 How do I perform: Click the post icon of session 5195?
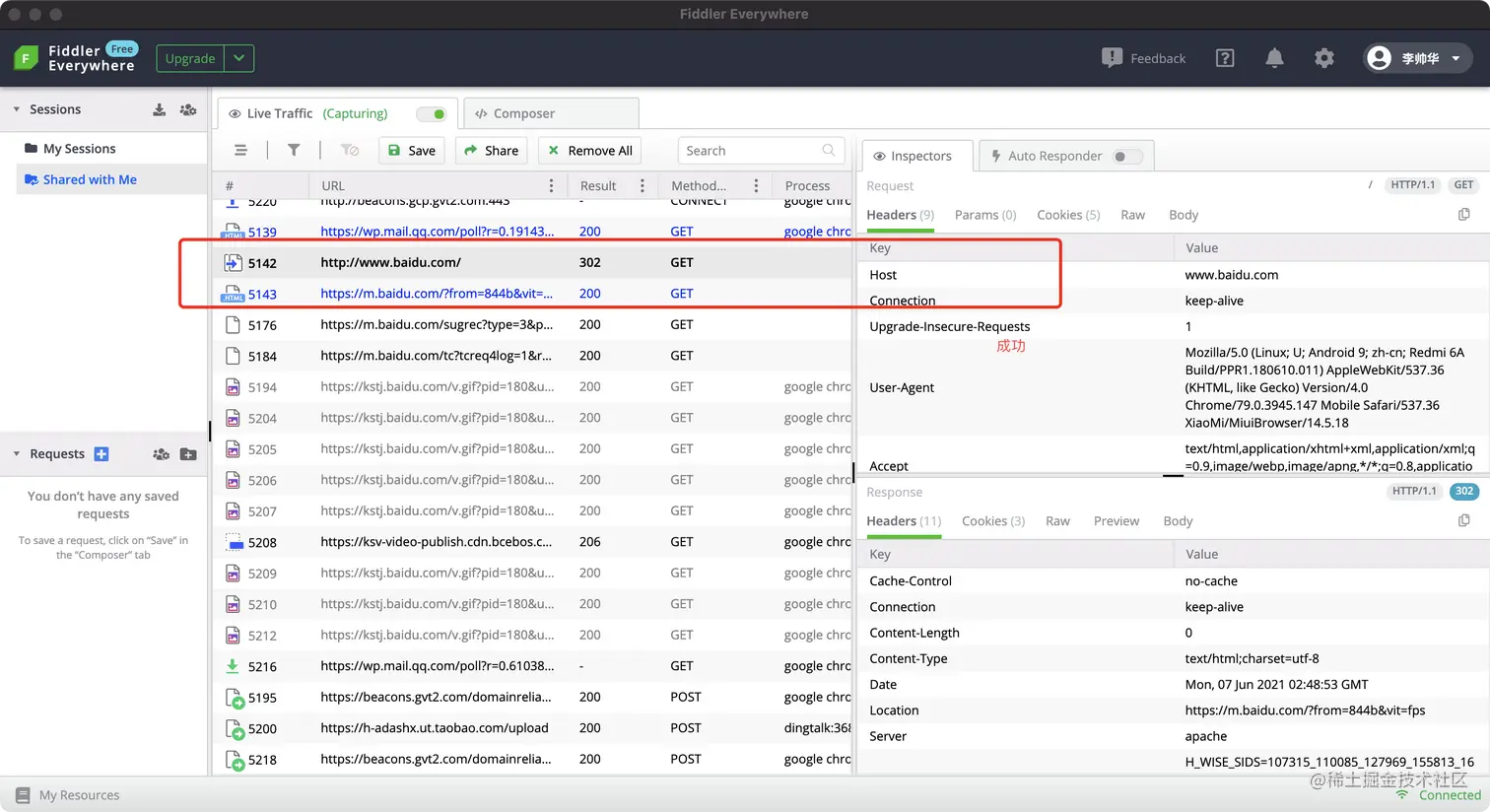tap(234, 698)
